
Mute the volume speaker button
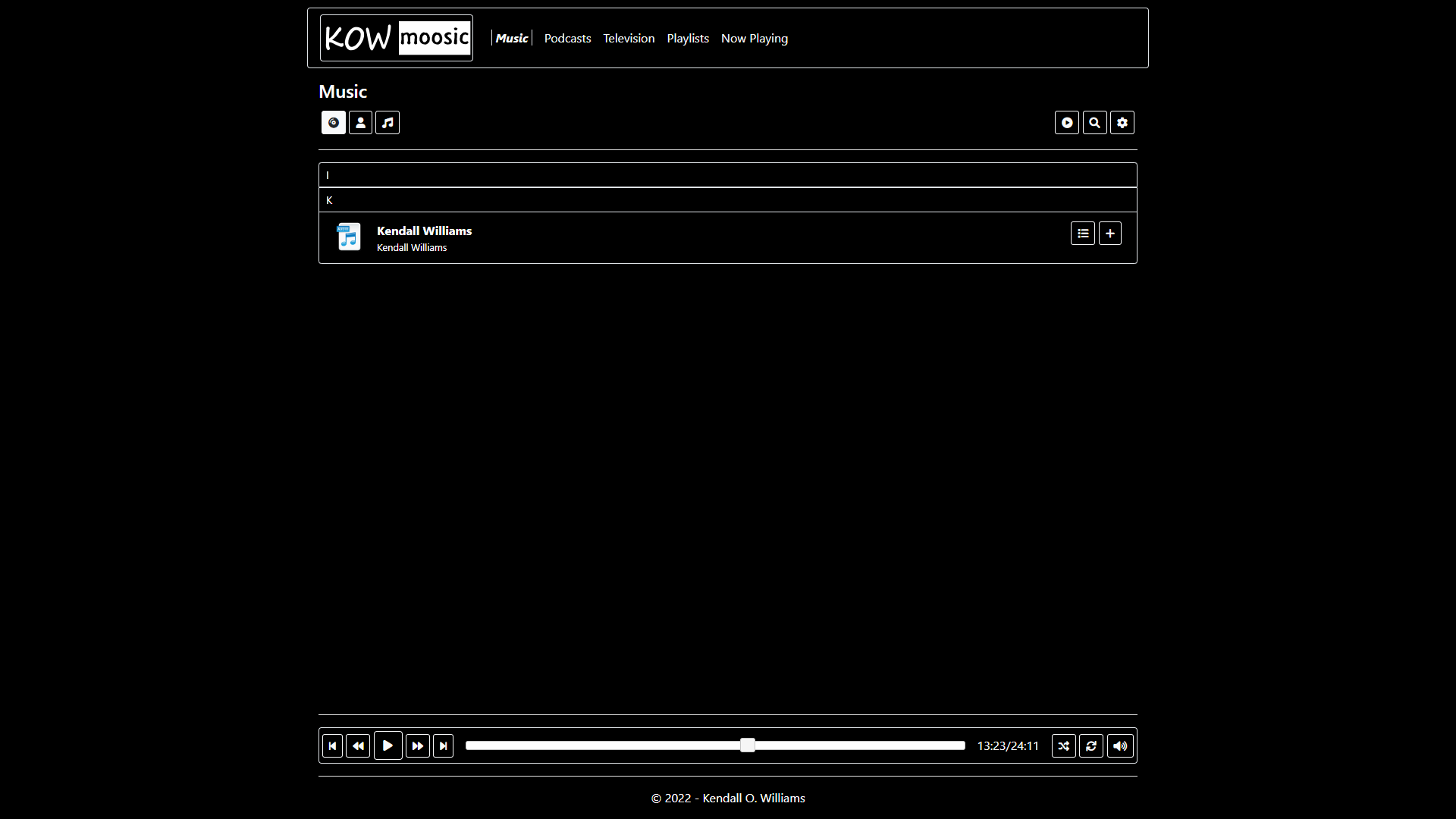coord(1119,746)
